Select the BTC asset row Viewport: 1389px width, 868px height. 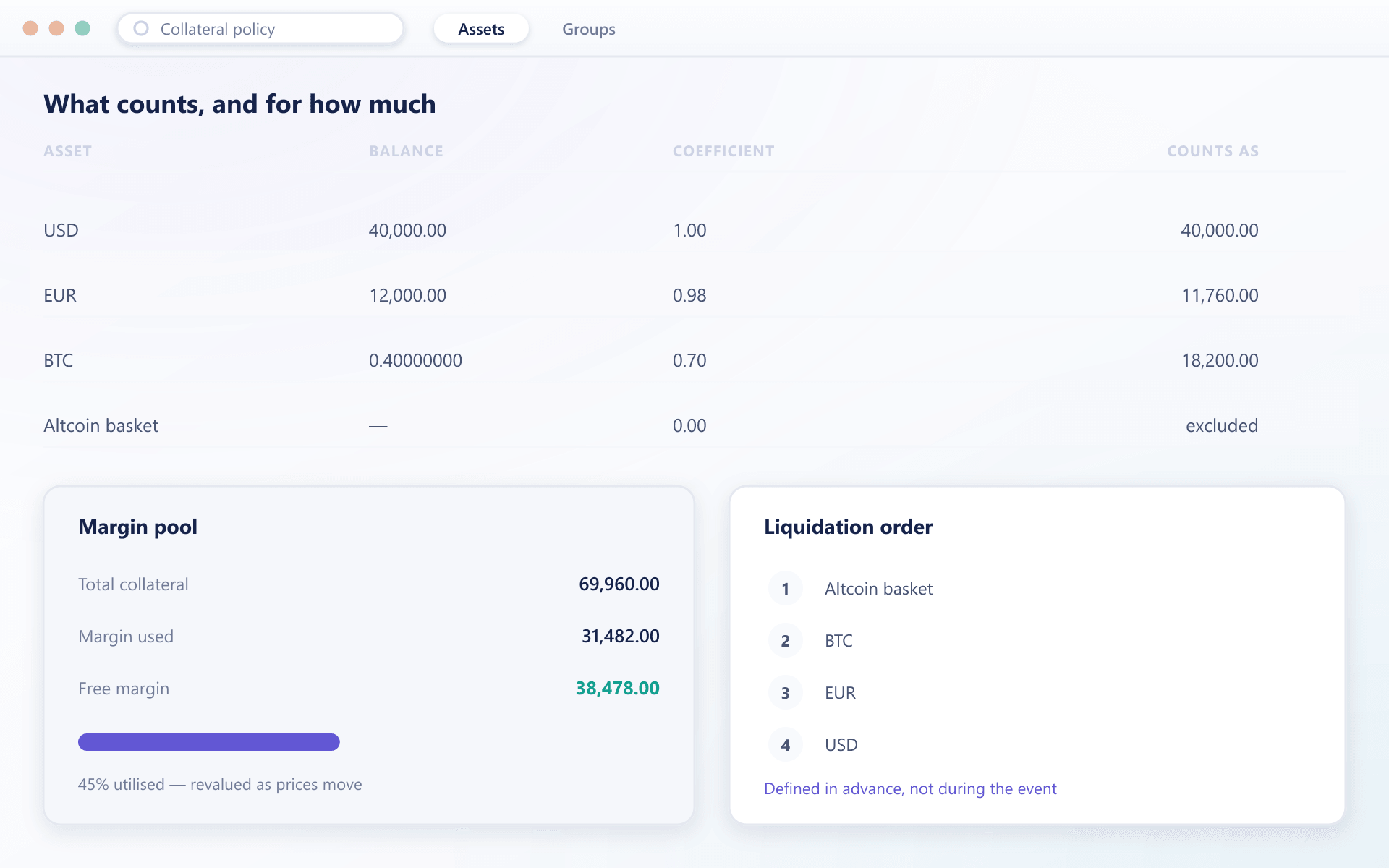point(694,361)
